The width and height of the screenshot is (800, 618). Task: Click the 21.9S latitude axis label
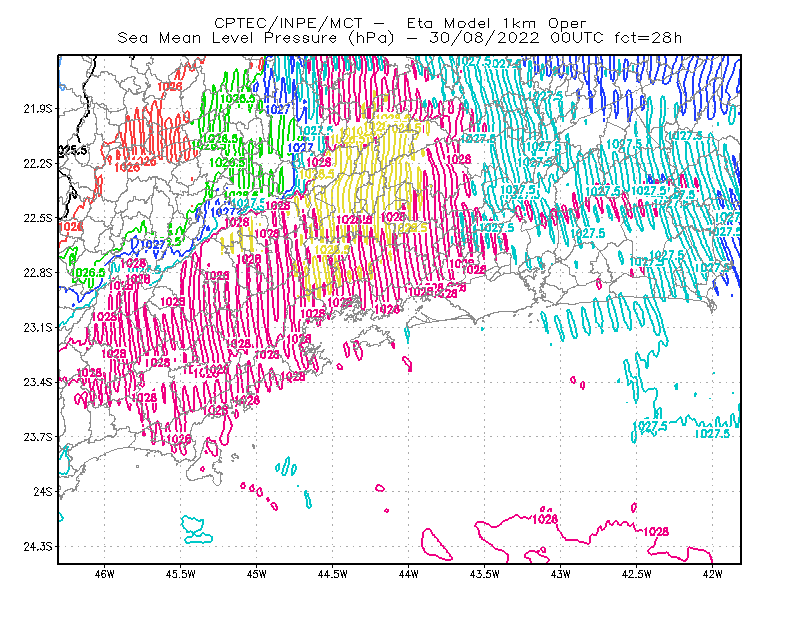38,109
